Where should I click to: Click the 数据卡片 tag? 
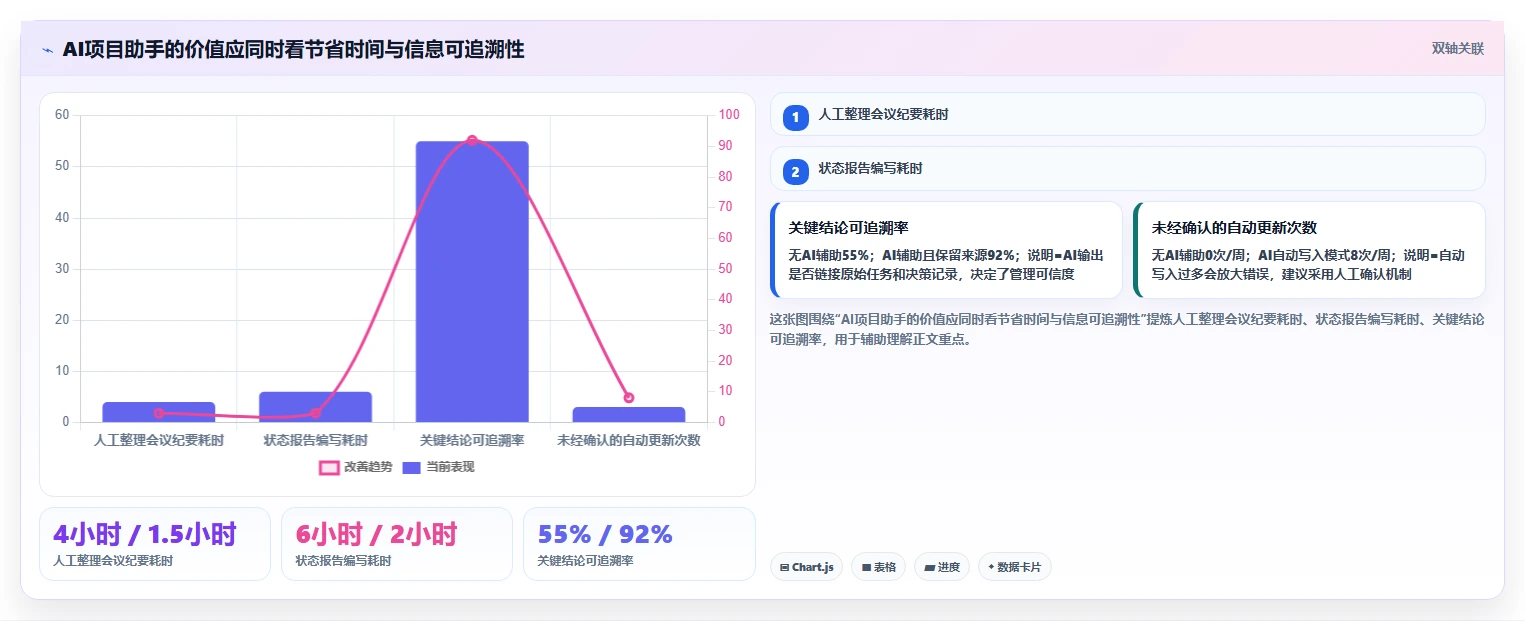click(x=1014, y=567)
